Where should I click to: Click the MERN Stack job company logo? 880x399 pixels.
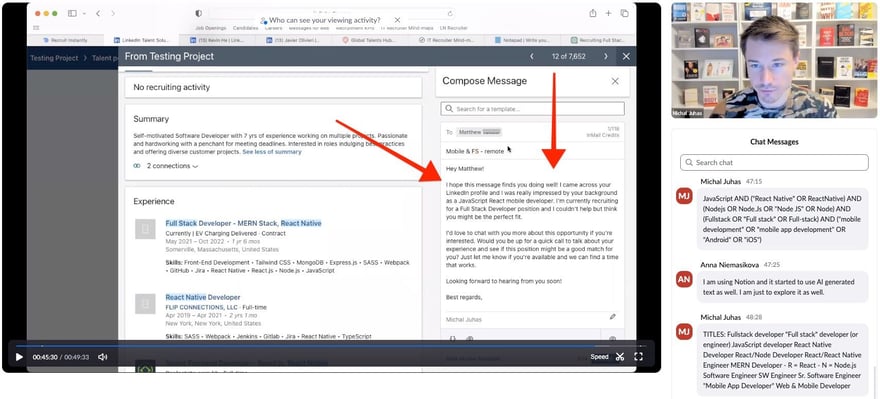pyautogui.click(x=145, y=229)
